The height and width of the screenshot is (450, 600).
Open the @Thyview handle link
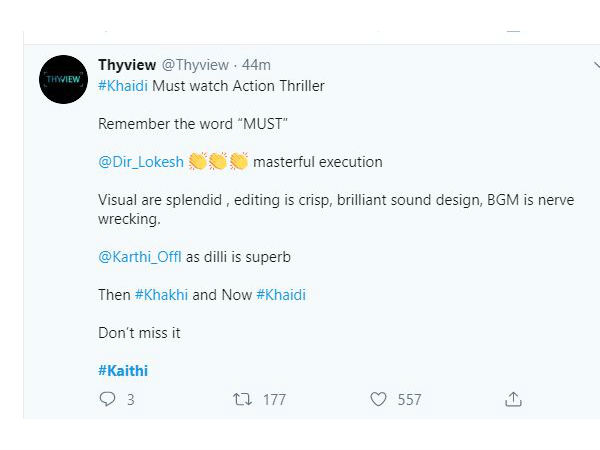pos(195,65)
